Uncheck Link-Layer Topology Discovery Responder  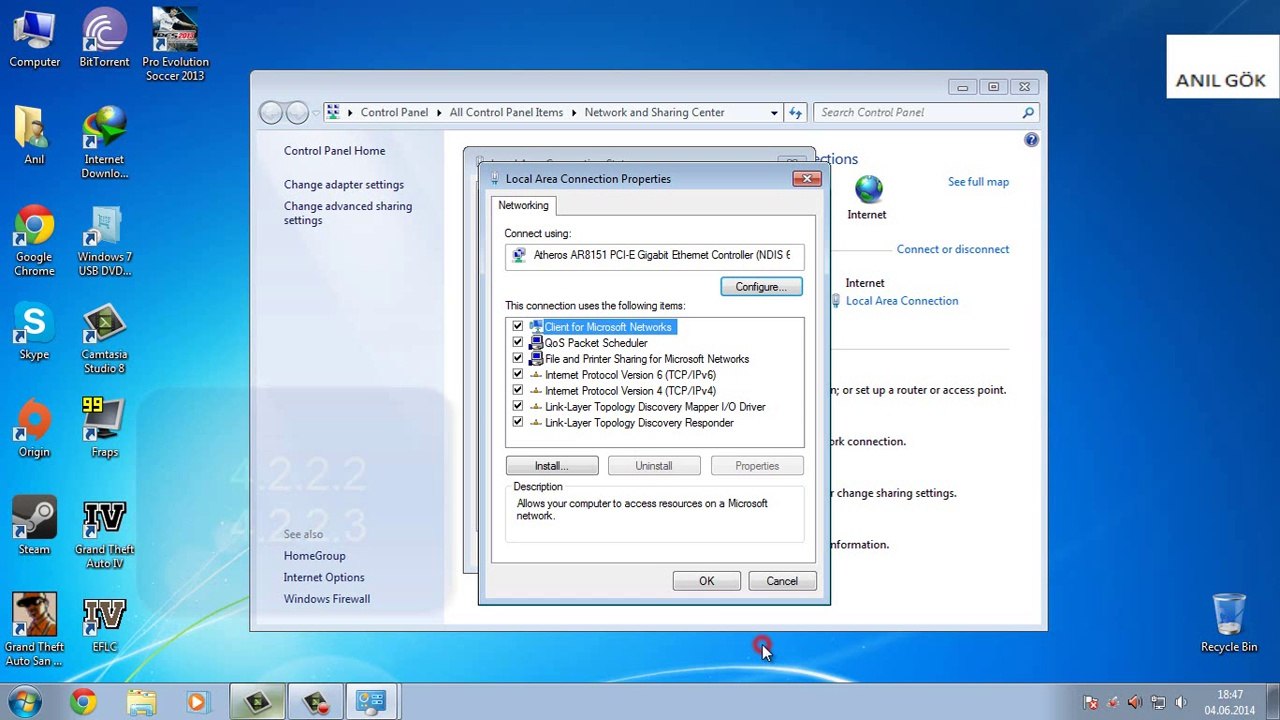(517, 423)
